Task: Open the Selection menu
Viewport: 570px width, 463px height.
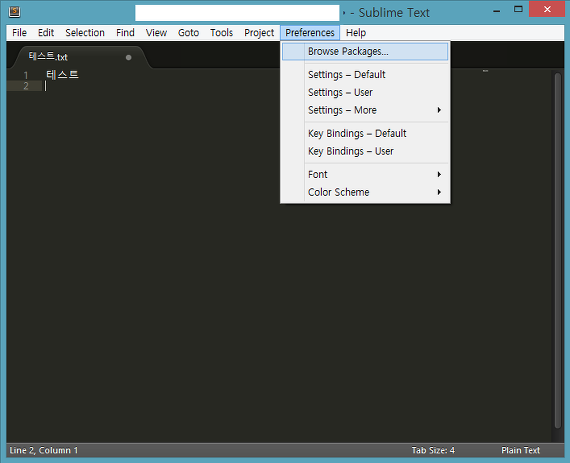Action: pos(85,33)
